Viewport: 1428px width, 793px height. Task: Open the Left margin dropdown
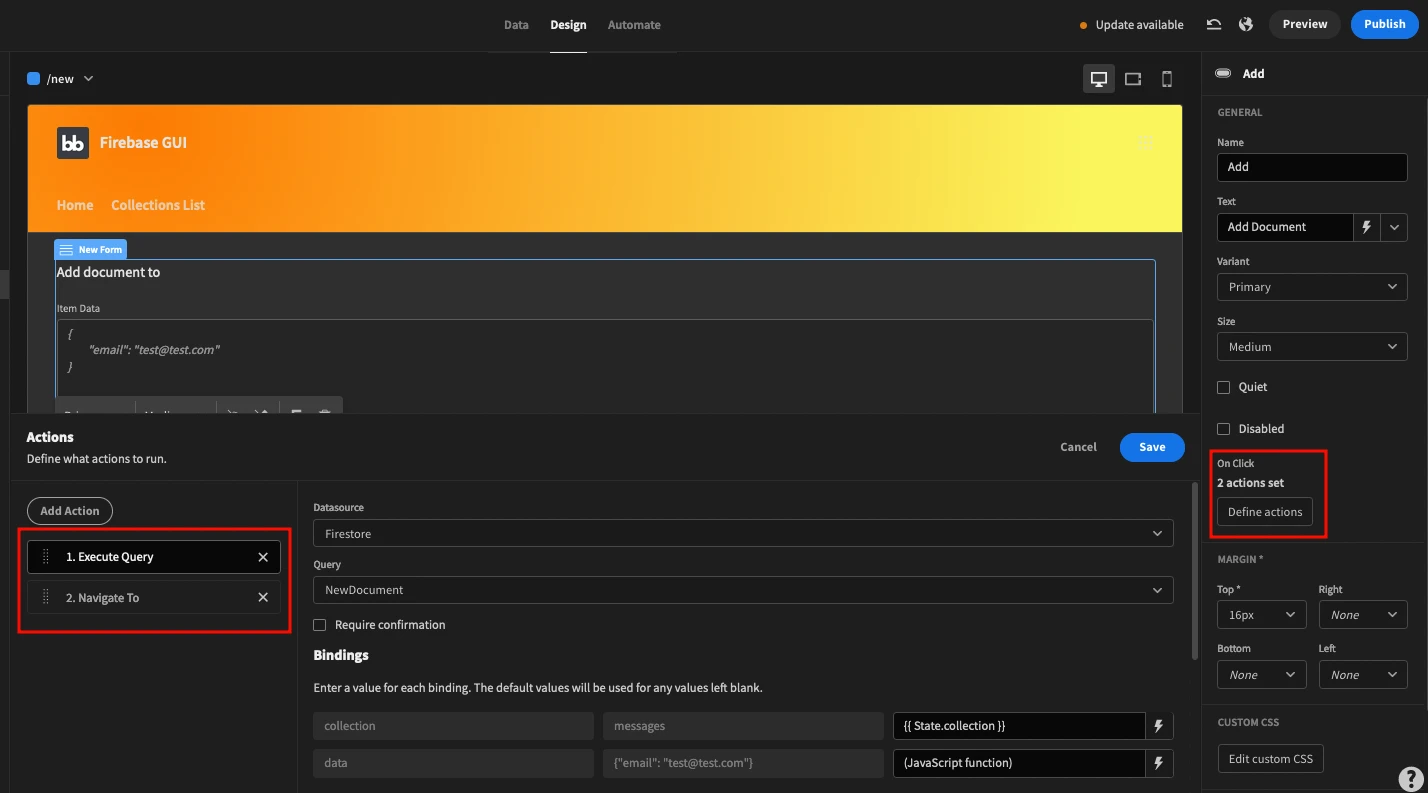[1363, 675]
